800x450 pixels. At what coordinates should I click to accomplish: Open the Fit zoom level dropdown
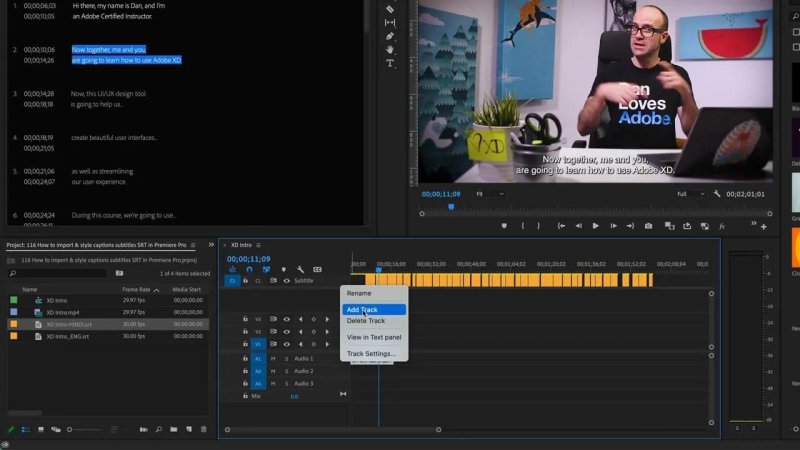[489, 194]
